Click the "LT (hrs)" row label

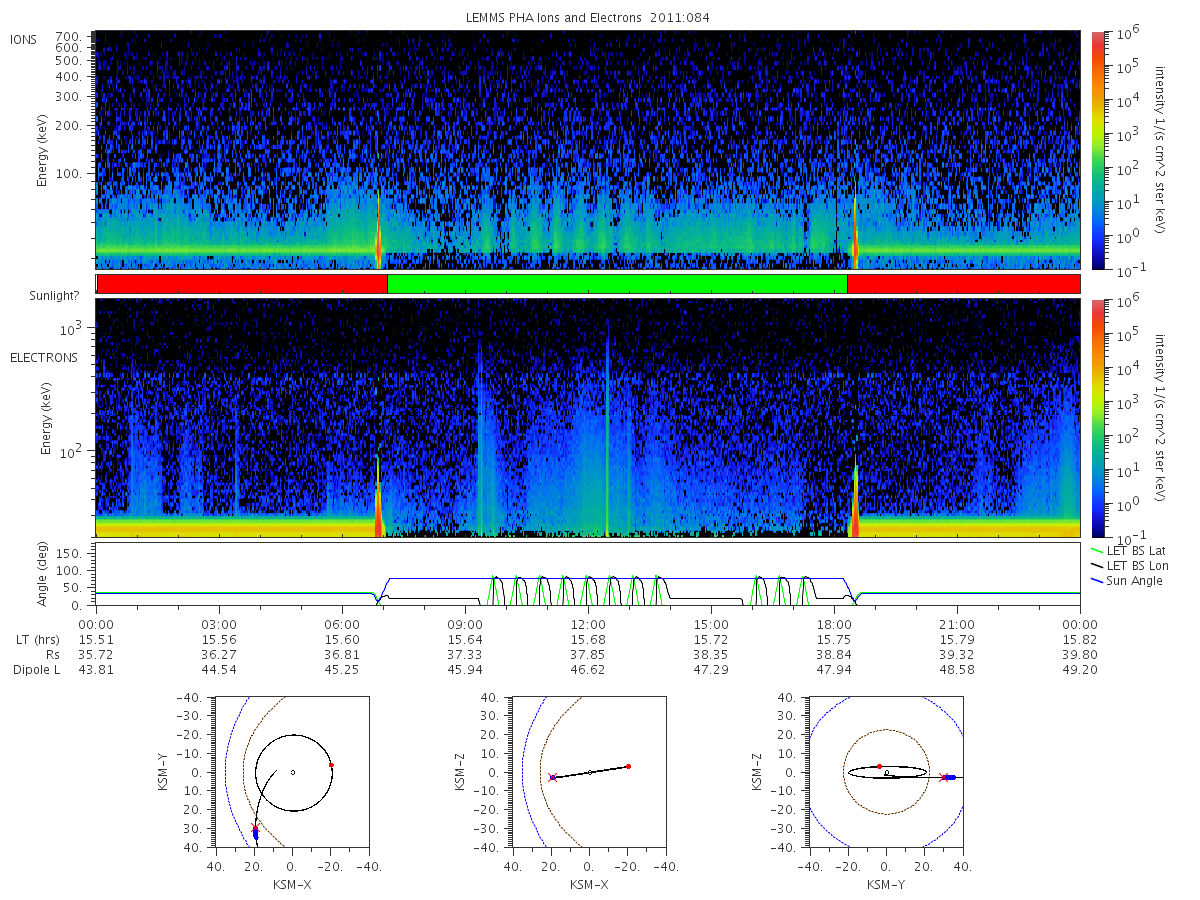[36, 640]
